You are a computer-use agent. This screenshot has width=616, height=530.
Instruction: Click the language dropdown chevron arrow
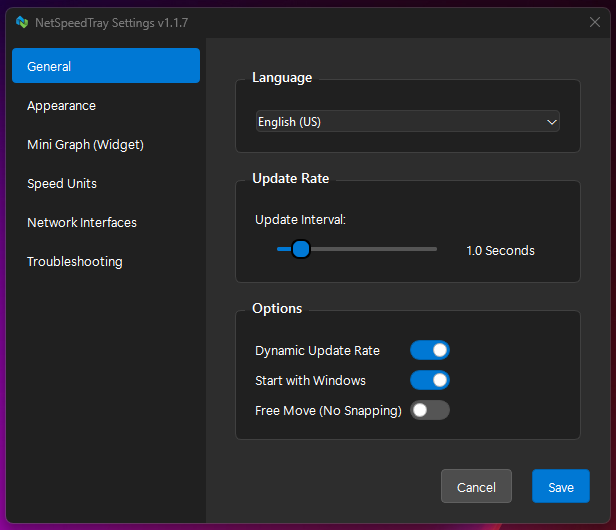pos(552,122)
